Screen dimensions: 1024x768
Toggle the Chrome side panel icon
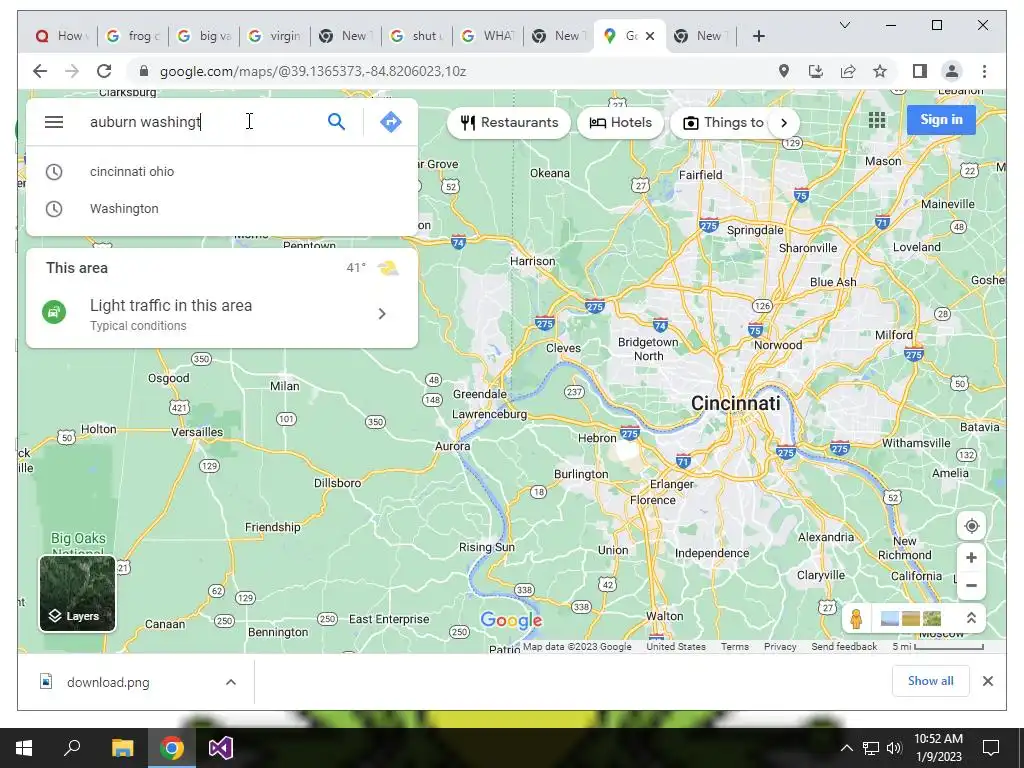[x=920, y=71]
